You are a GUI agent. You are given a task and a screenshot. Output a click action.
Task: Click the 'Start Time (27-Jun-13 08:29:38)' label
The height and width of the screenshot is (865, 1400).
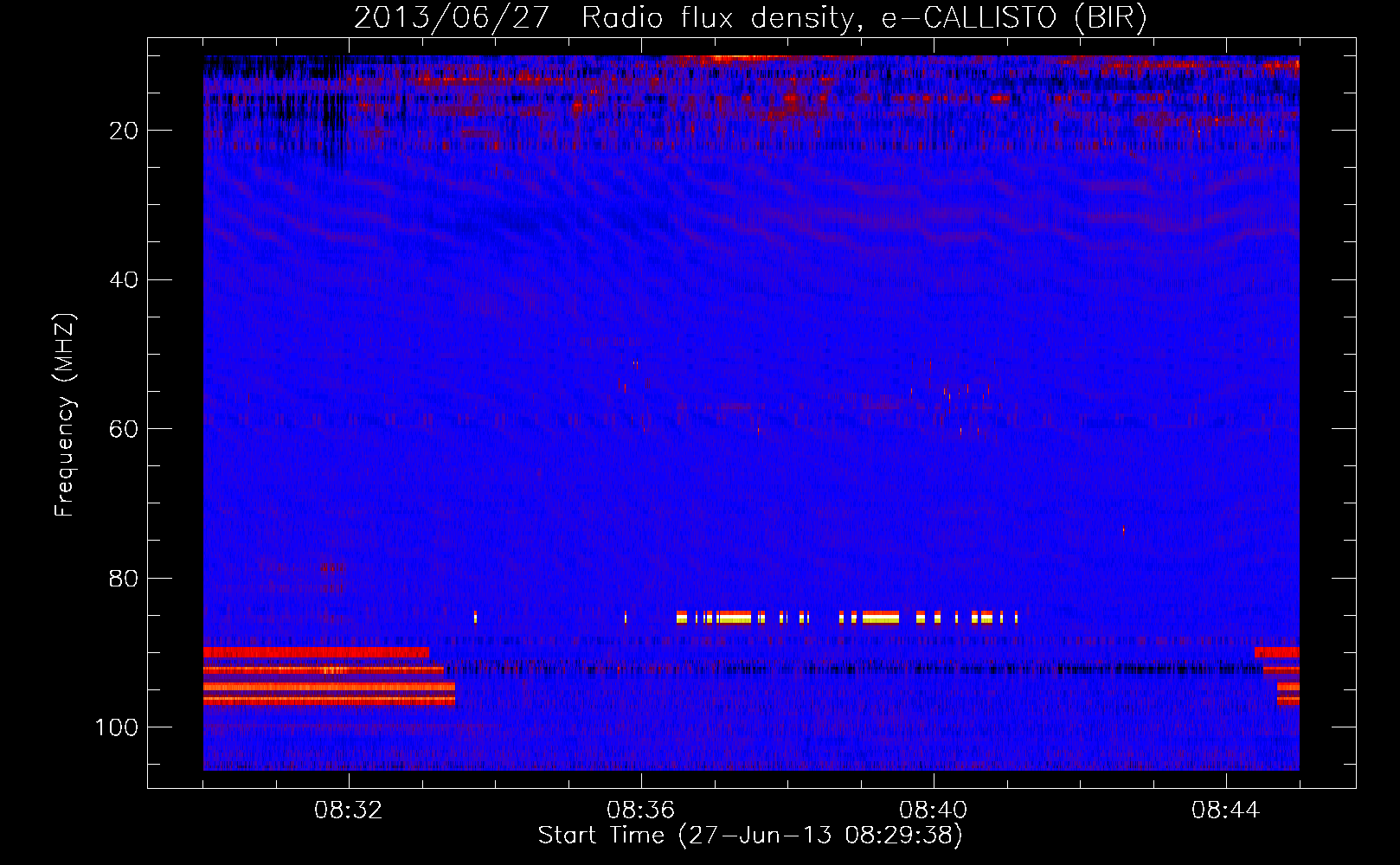(750, 836)
